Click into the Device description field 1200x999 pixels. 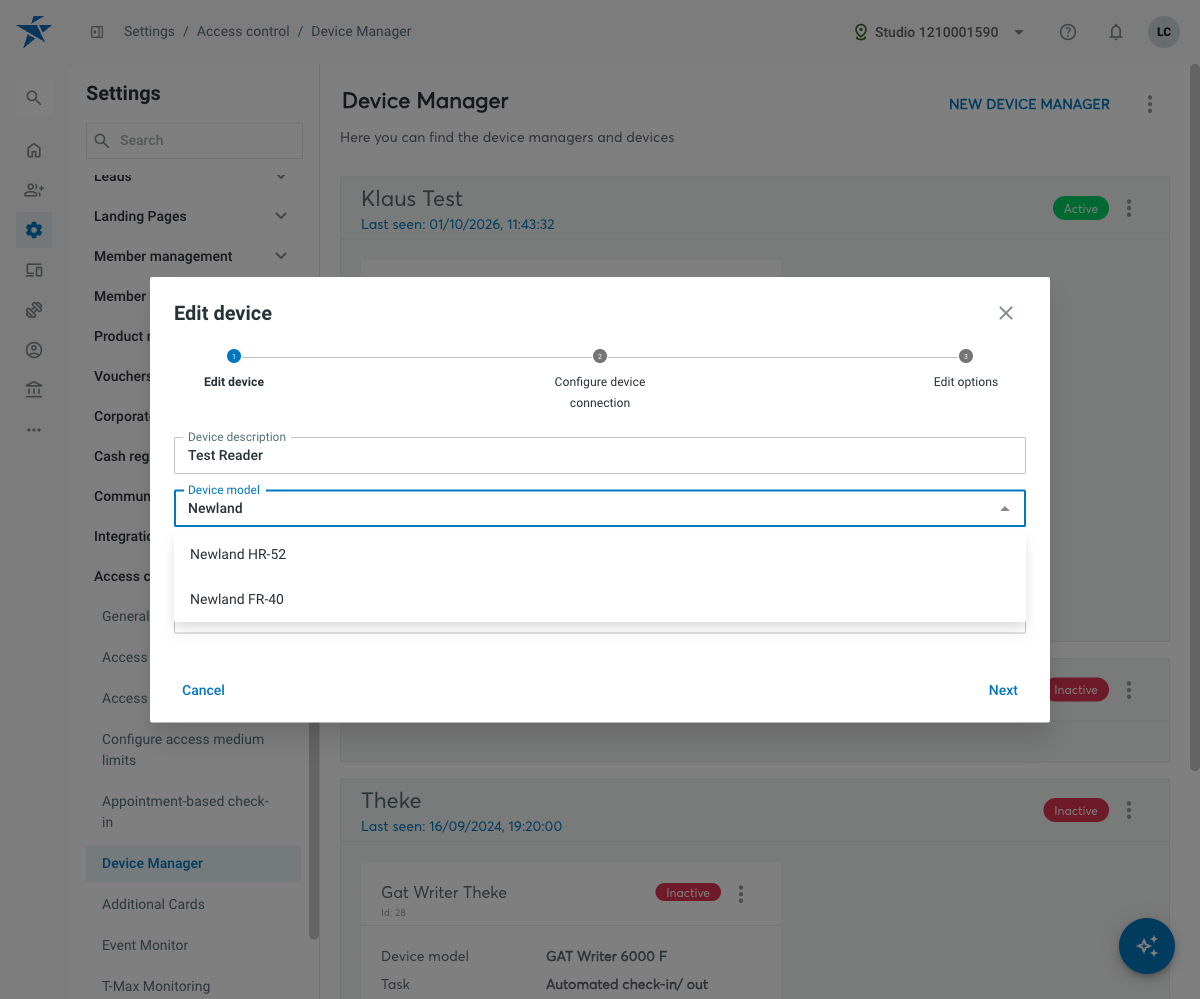point(600,455)
